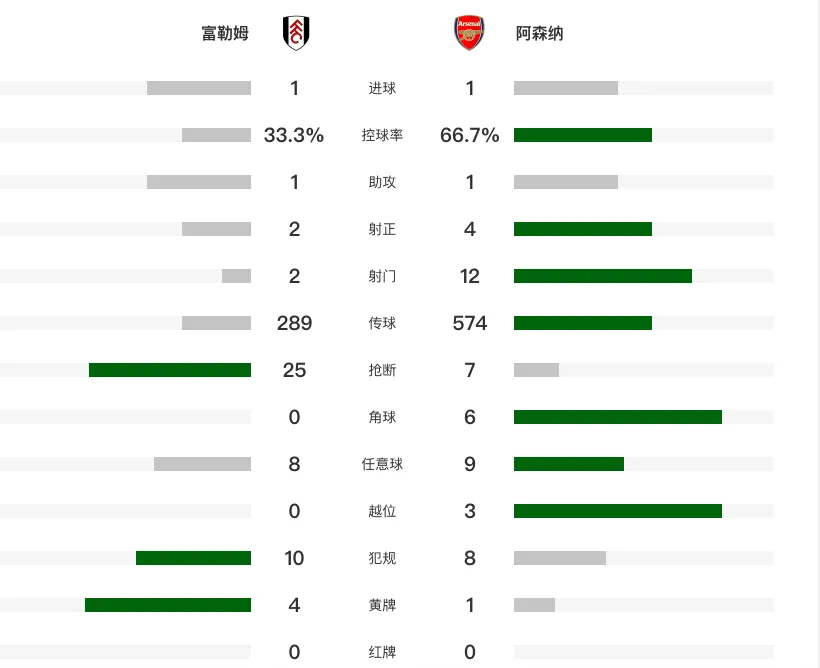Select the 进球 stat label

tap(382, 88)
